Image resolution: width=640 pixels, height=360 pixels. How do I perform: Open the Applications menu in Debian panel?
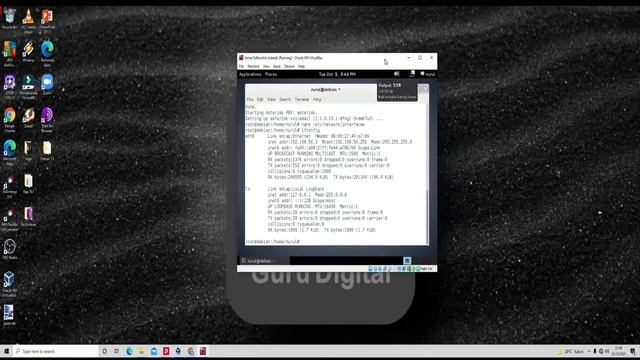250,74
